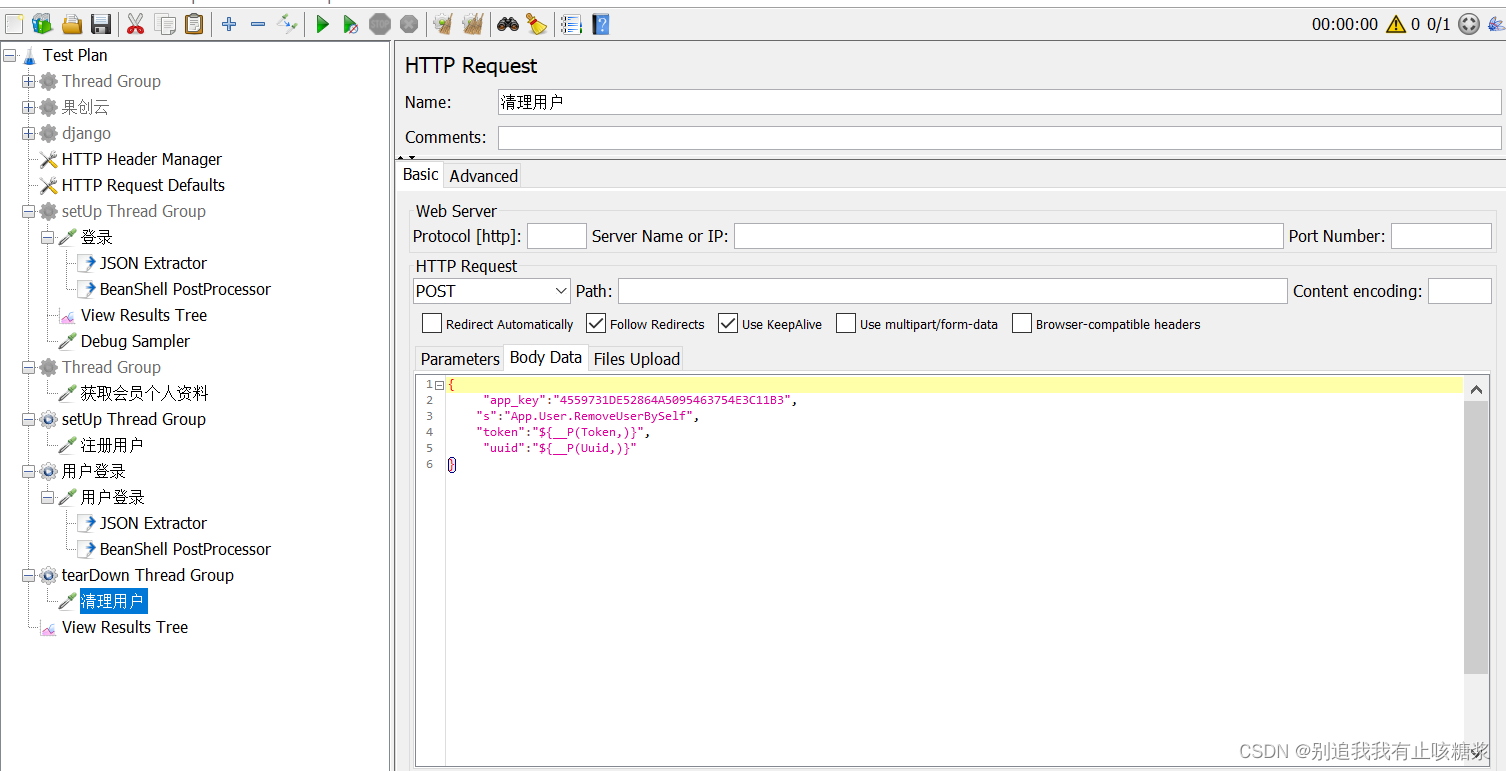Enable Use multipart/form-data checkbox
The height and width of the screenshot is (771, 1506).
tap(846, 323)
